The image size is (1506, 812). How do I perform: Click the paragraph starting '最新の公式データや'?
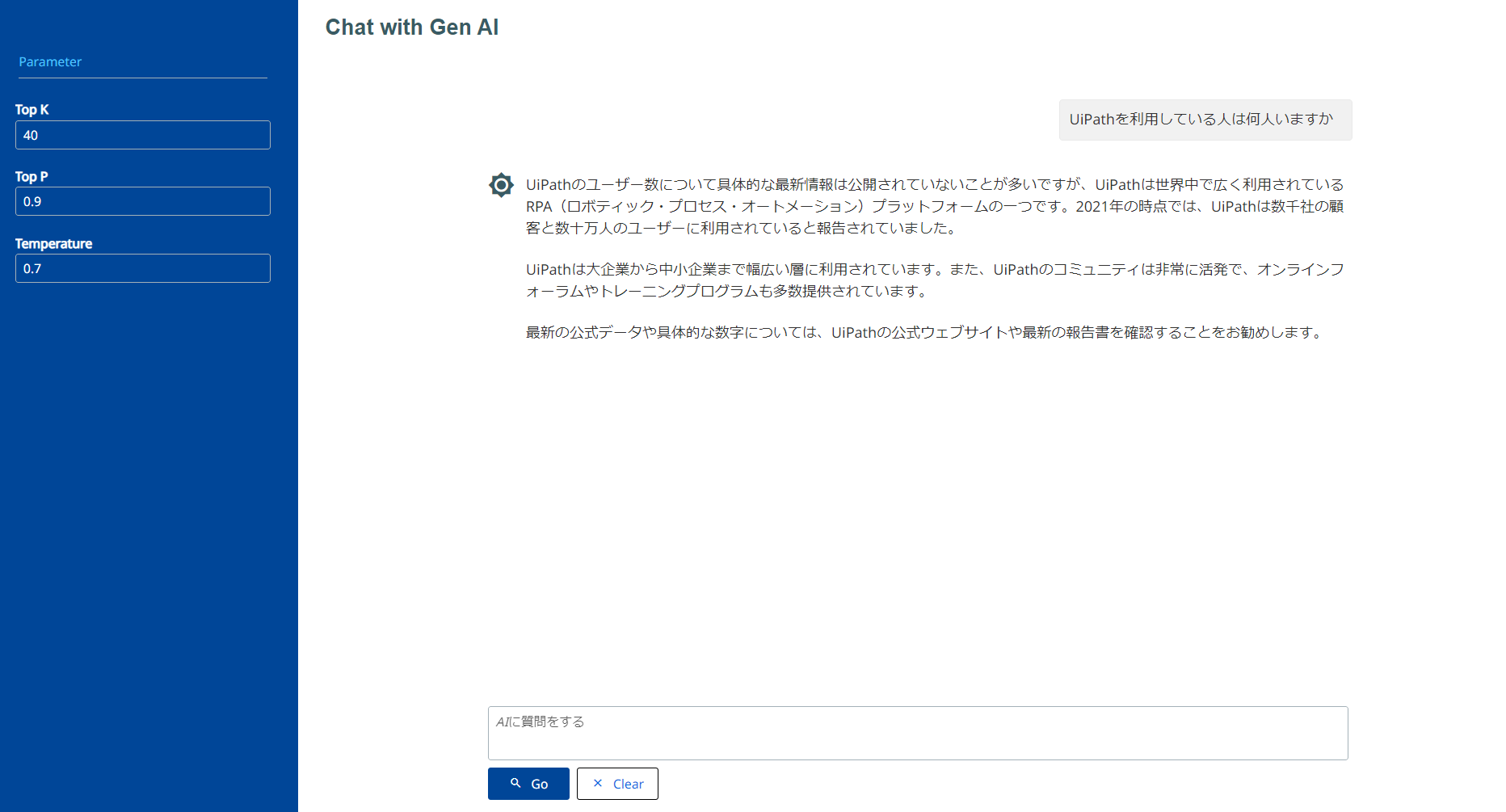[926, 332]
